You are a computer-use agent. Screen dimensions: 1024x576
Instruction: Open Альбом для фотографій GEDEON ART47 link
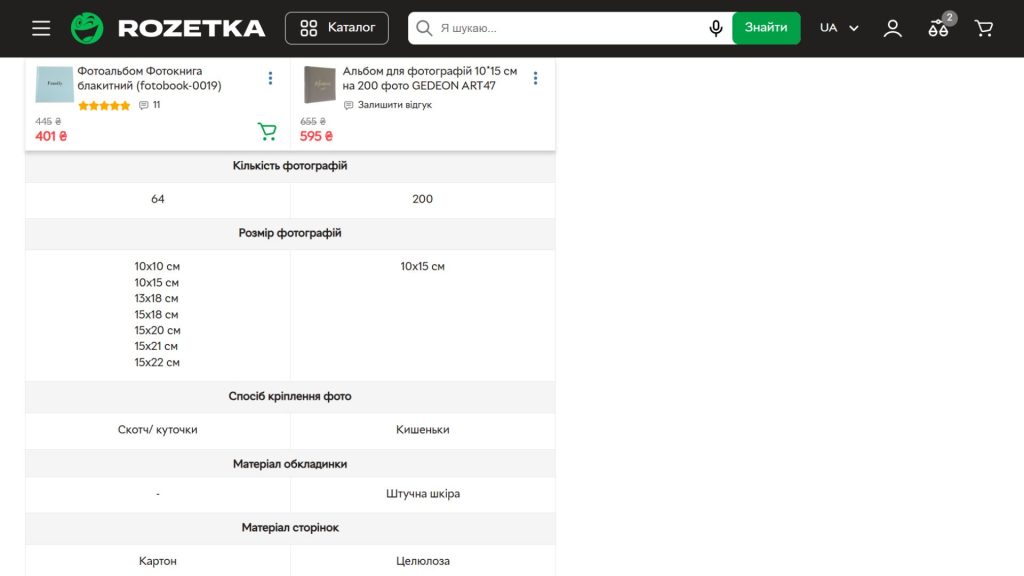click(x=430, y=78)
